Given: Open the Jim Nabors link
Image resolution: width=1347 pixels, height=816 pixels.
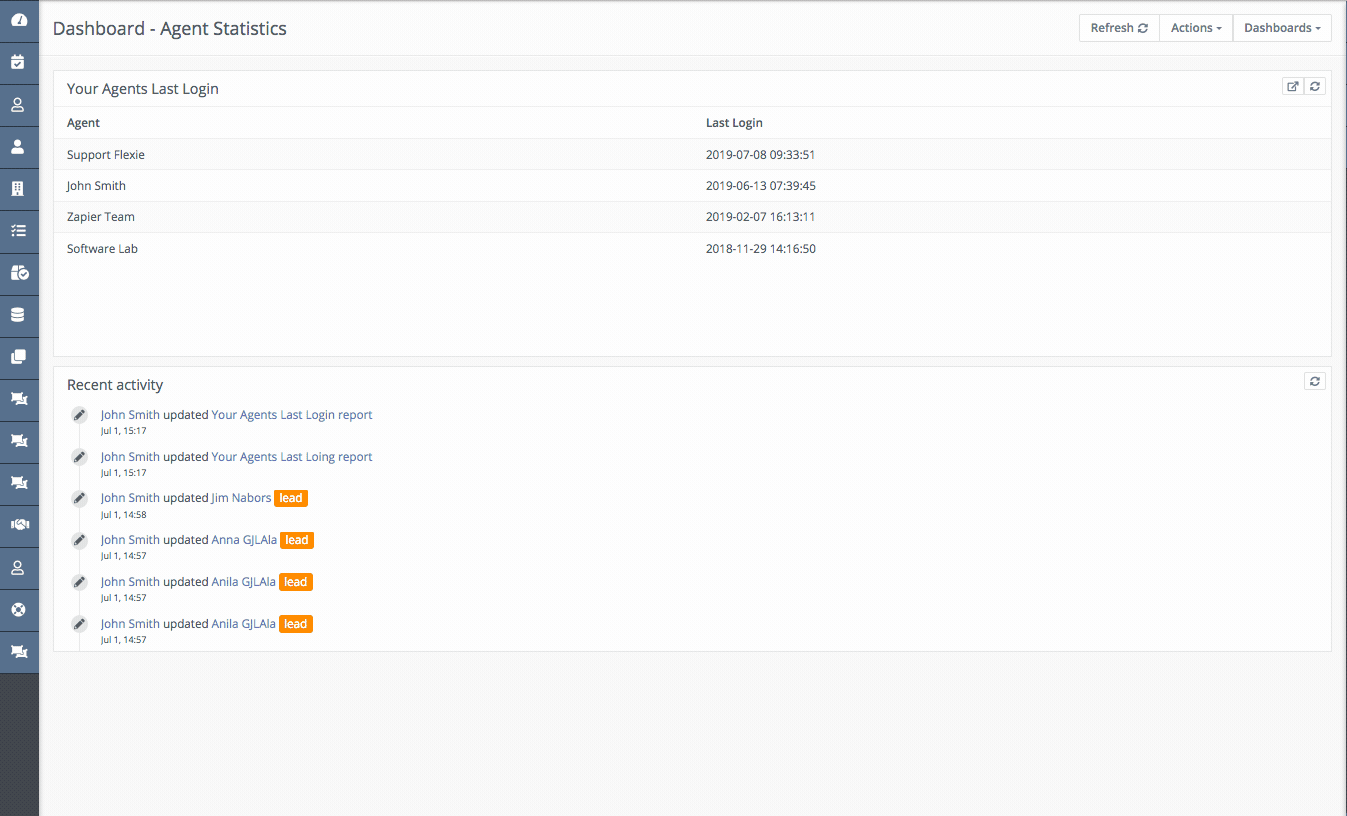Looking at the screenshot, I should click(x=241, y=498).
